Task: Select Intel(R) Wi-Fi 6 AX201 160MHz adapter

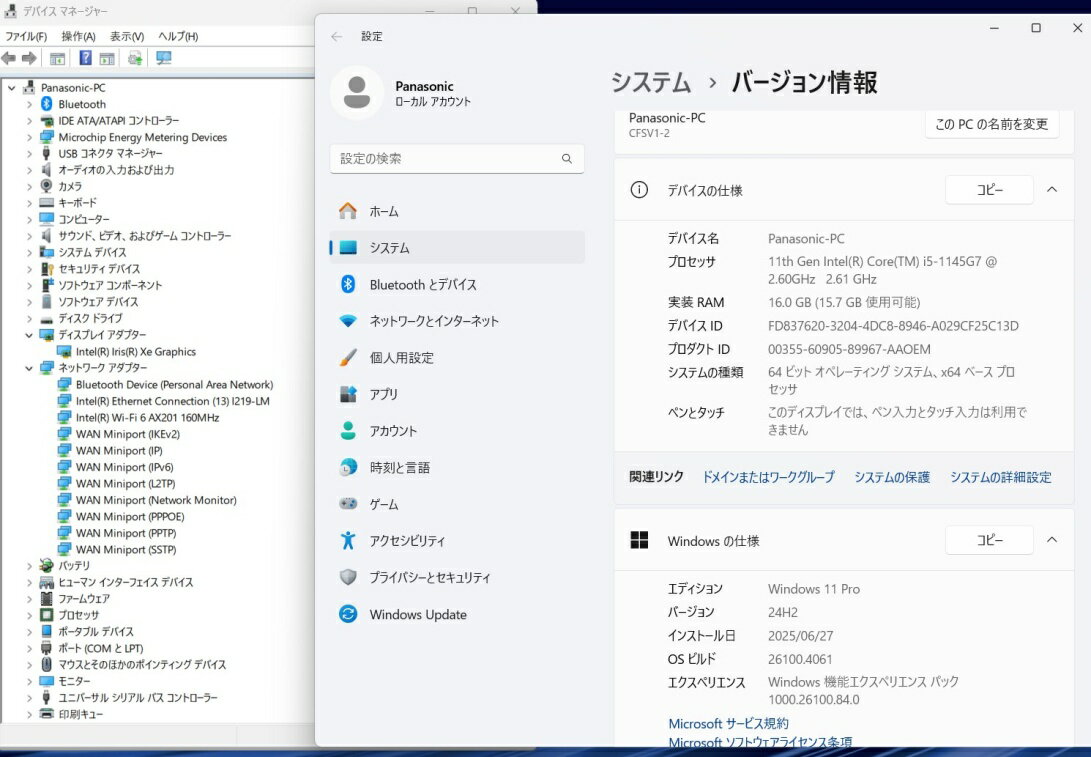Action: click(x=146, y=418)
